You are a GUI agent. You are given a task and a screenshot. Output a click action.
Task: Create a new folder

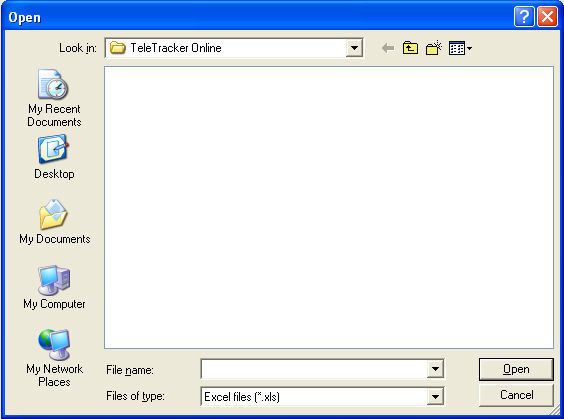pyautogui.click(x=433, y=48)
